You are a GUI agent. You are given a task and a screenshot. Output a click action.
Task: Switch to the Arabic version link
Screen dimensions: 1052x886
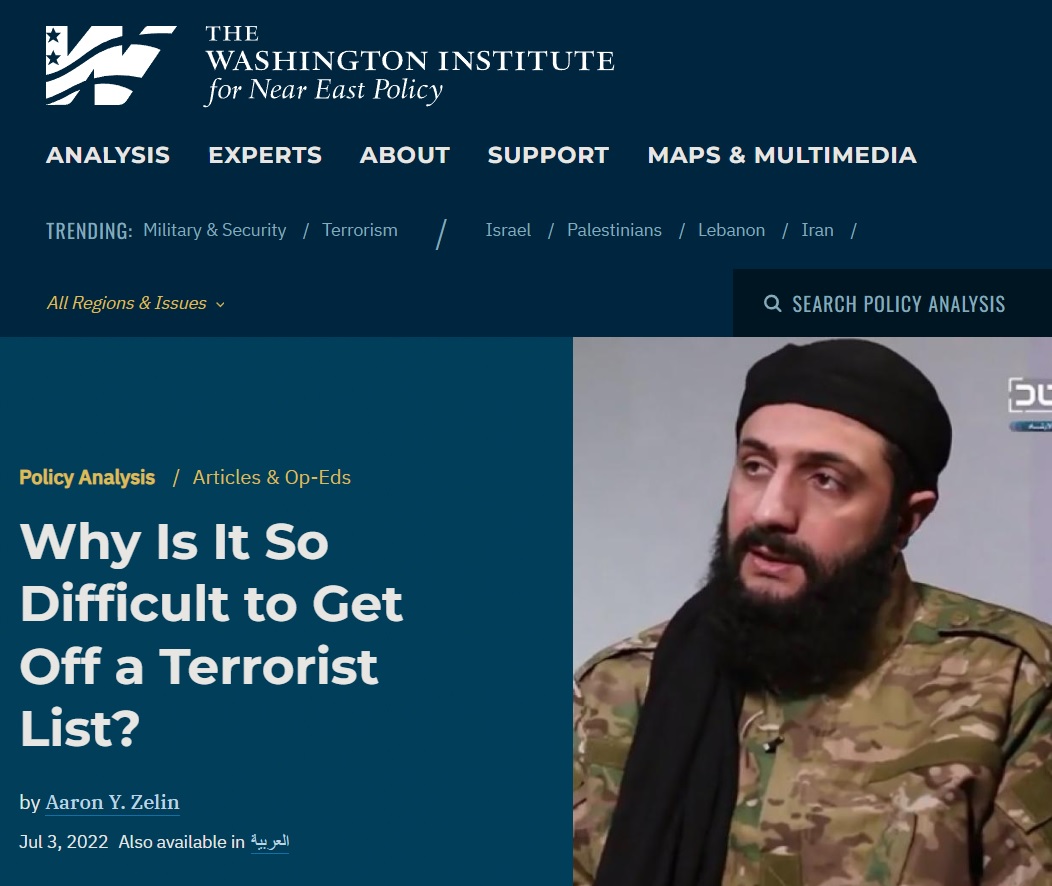click(x=270, y=842)
